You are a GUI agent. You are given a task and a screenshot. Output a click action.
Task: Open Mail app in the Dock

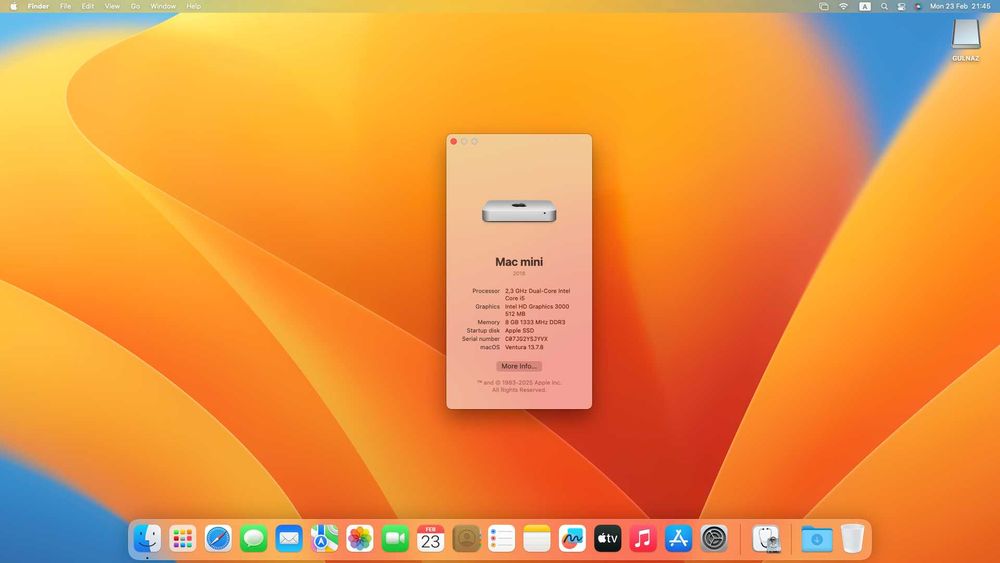[x=289, y=539]
